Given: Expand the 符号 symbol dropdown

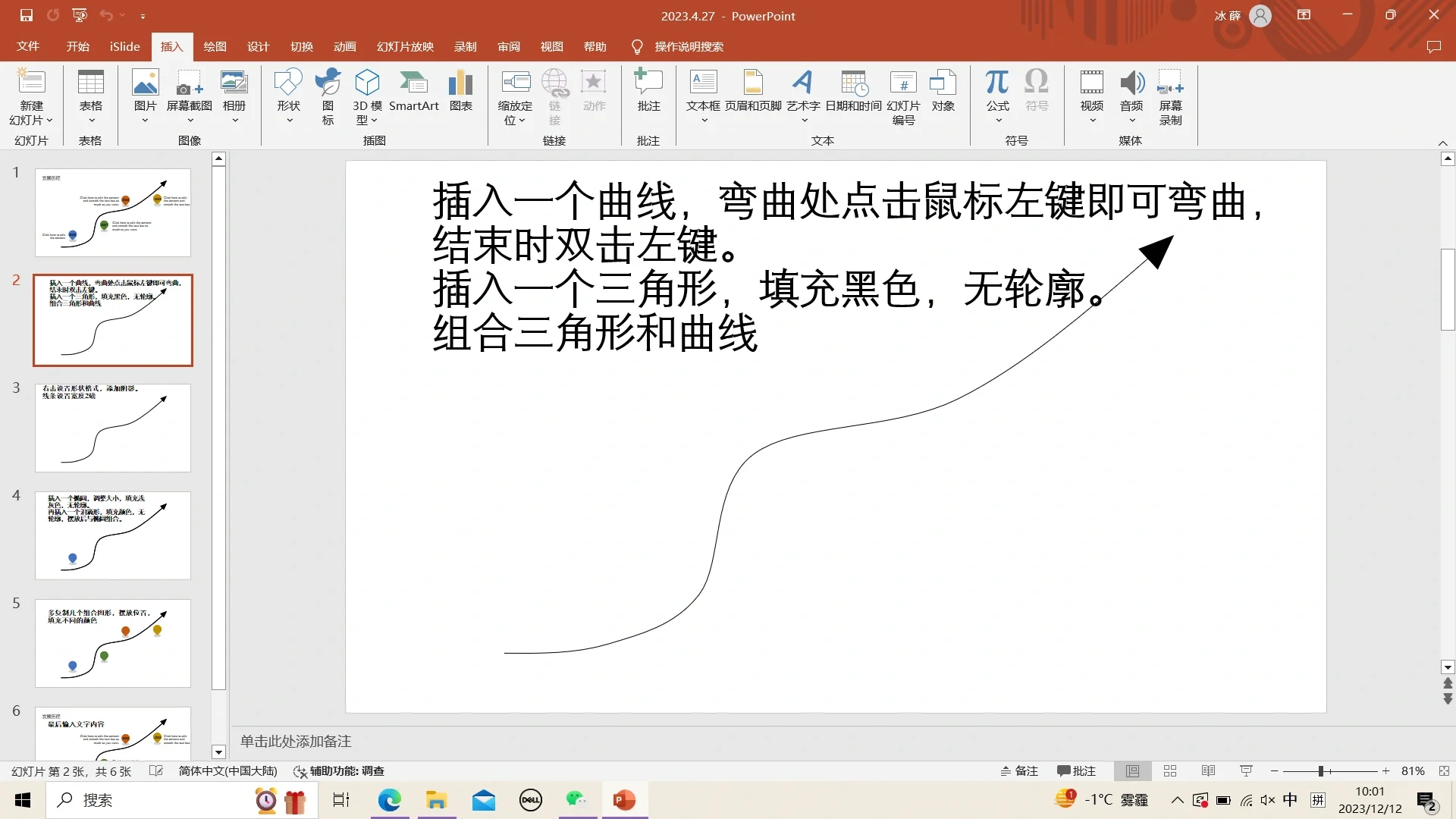Looking at the screenshot, I should [1037, 95].
